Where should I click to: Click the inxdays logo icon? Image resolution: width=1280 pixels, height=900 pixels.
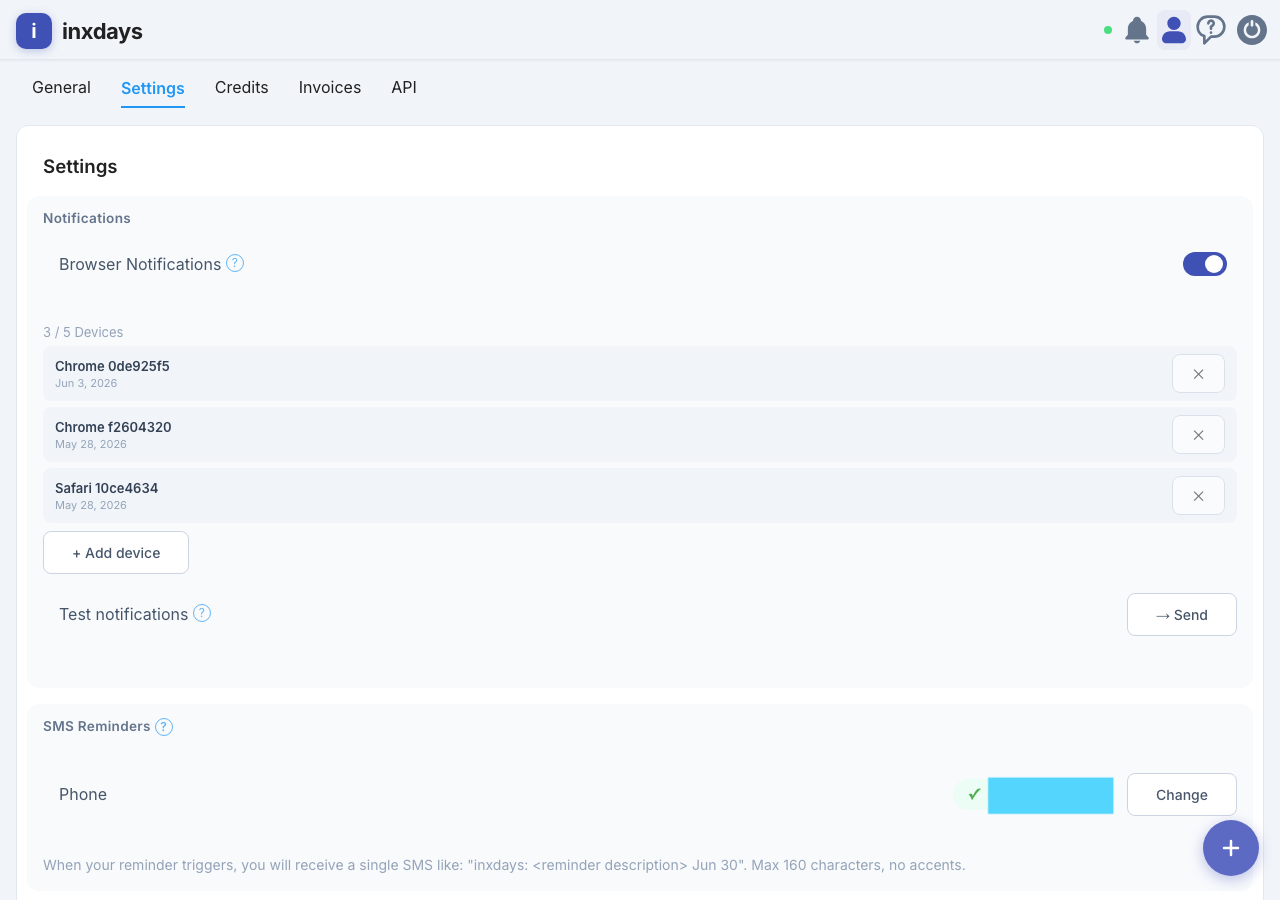(x=34, y=31)
